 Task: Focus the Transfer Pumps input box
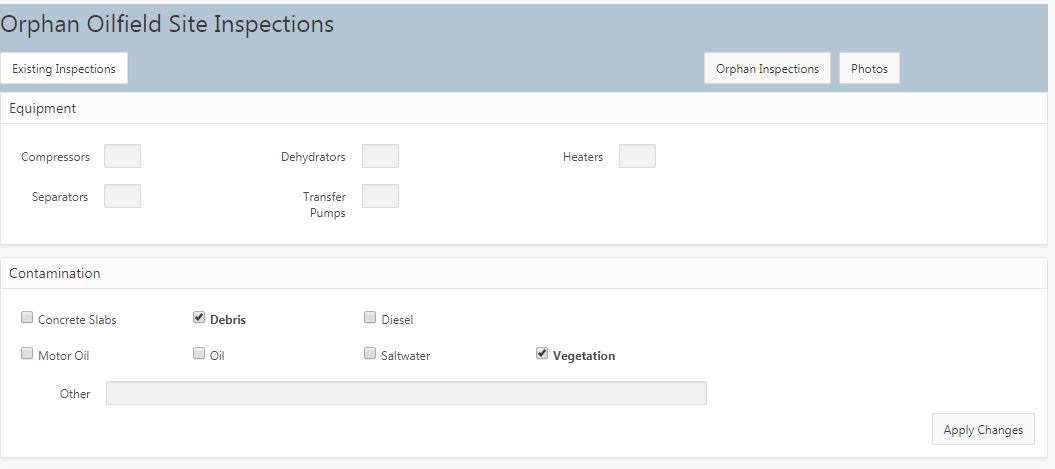(x=380, y=196)
